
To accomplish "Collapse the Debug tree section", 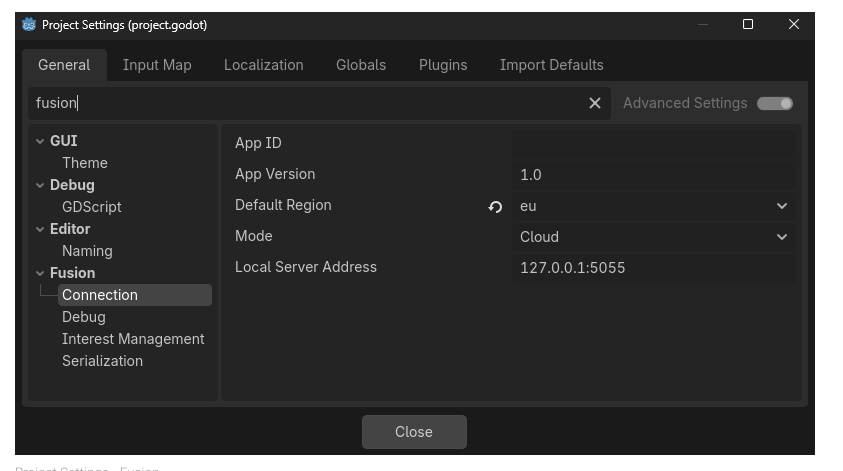I will 40,185.
